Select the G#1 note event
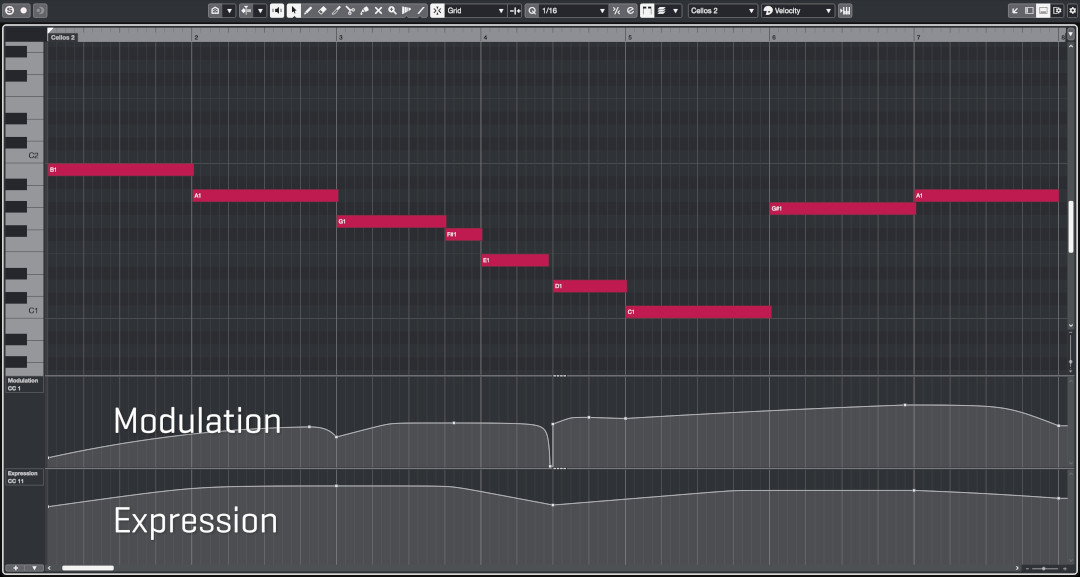This screenshot has height=577, width=1080. pos(843,209)
